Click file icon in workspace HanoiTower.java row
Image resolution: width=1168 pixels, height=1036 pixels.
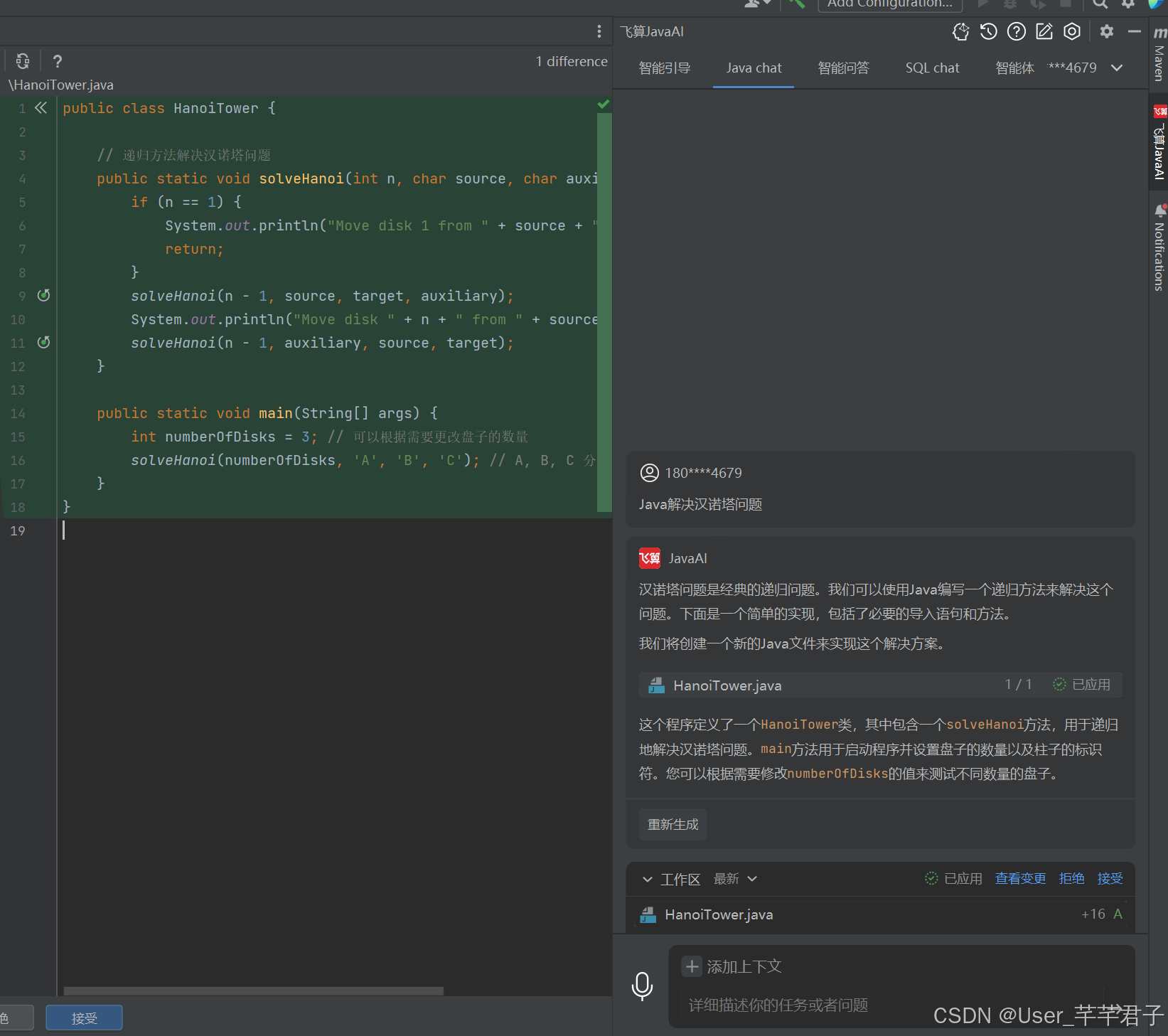click(x=648, y=915)
